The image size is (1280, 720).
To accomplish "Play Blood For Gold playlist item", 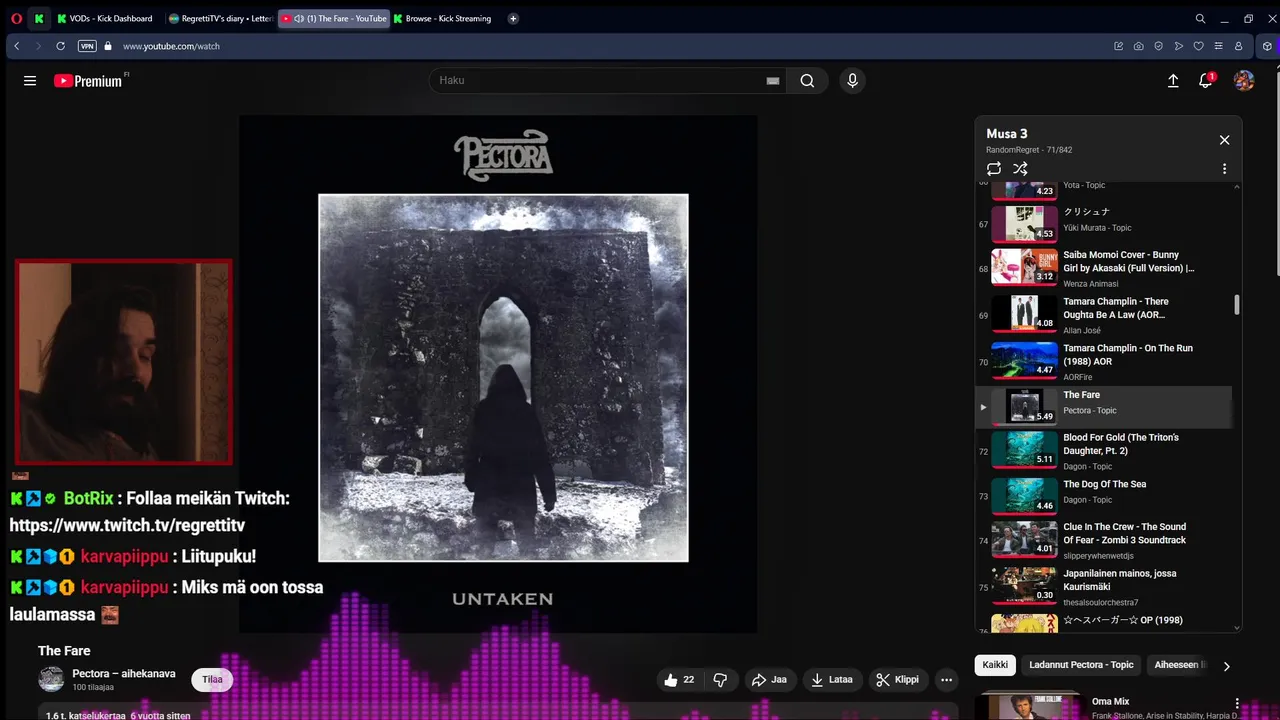I will (x=1104, y=451).
